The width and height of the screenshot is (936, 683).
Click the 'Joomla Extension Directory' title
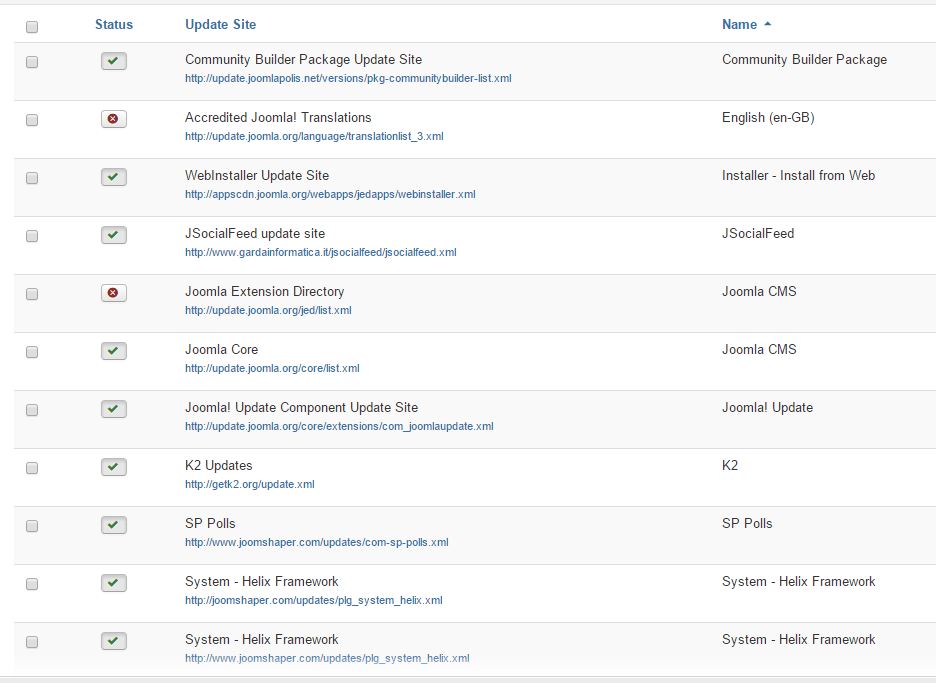click(x=264, y=291)
